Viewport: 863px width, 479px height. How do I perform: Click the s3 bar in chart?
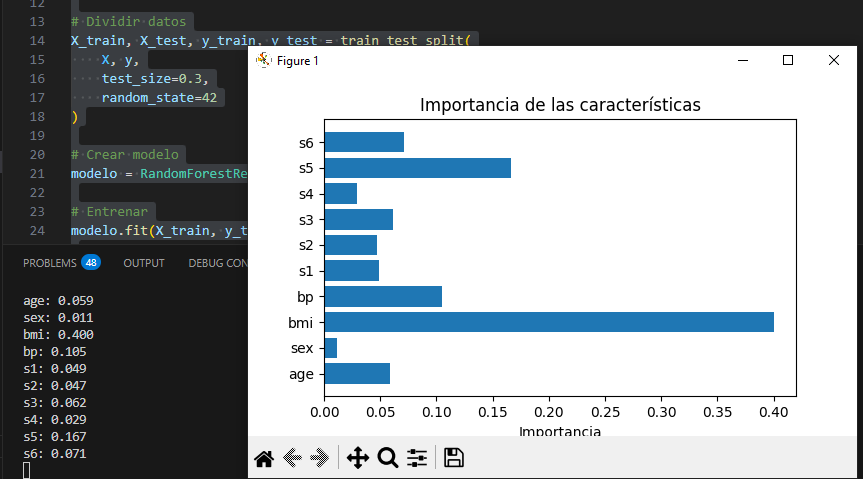[359, 220]
